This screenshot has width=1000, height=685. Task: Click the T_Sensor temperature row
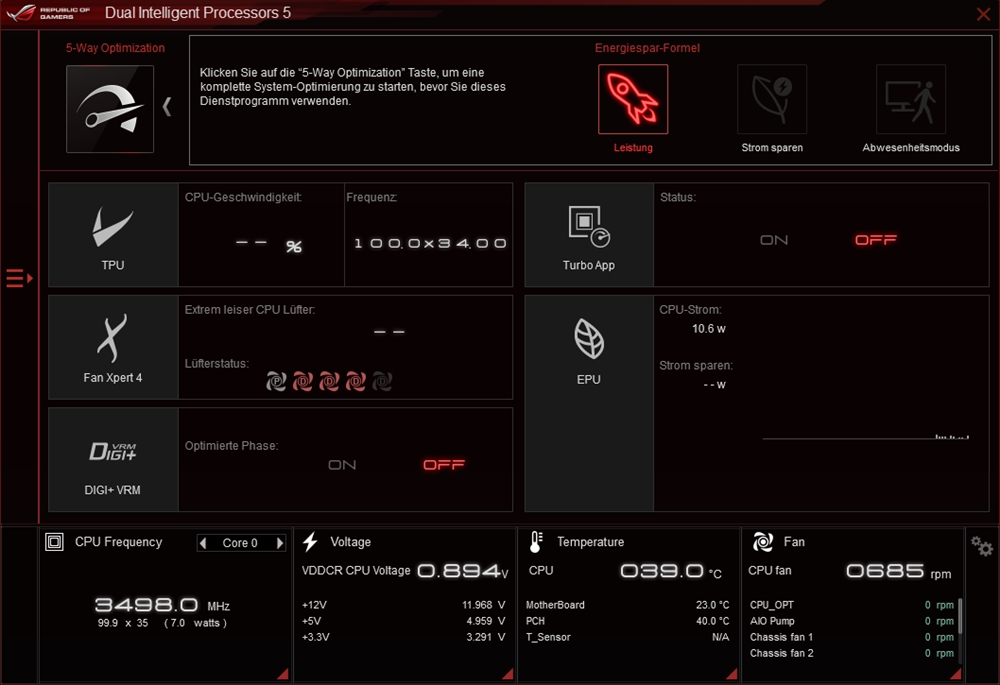628,637
